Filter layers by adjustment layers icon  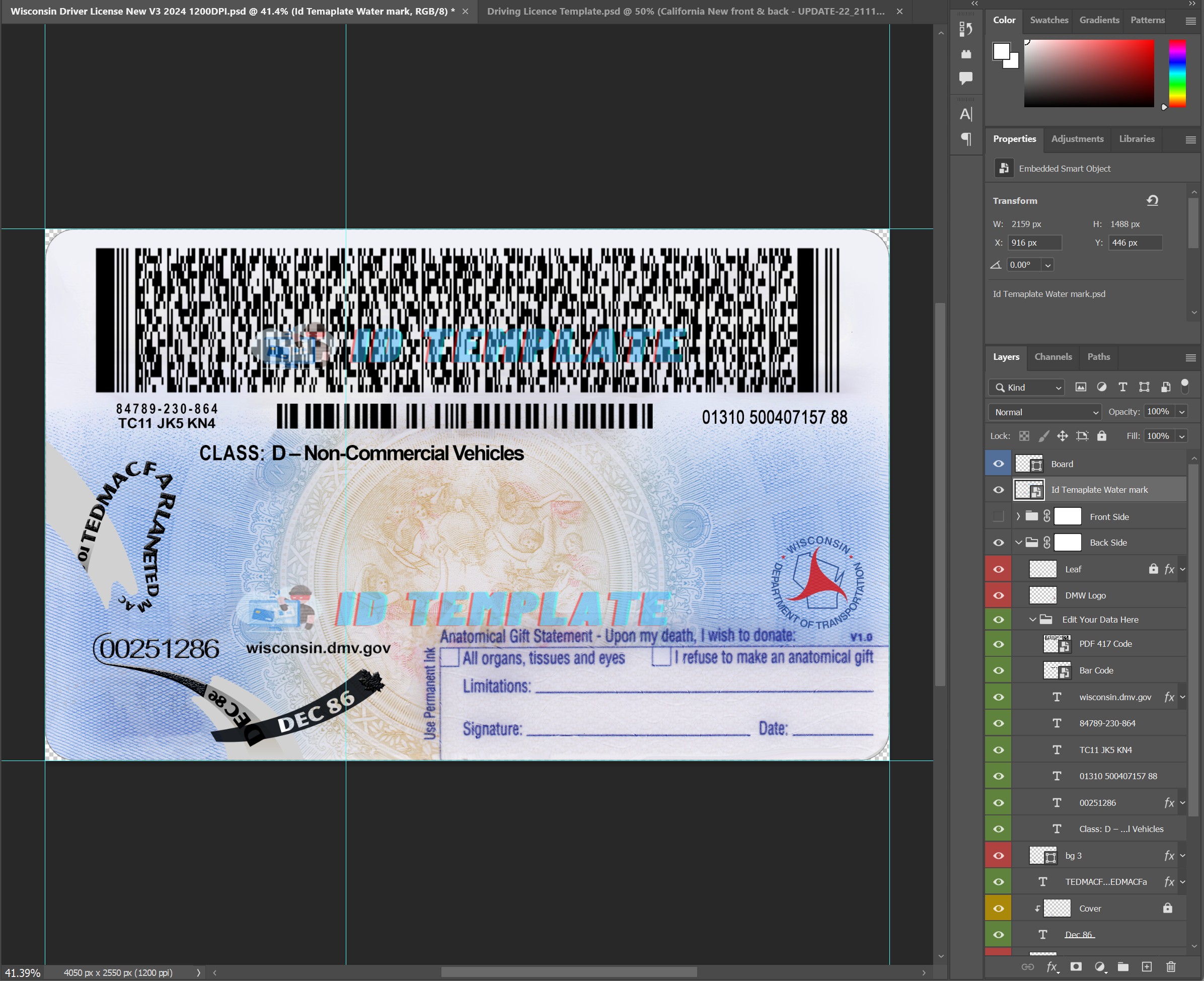click(1101, 387)
